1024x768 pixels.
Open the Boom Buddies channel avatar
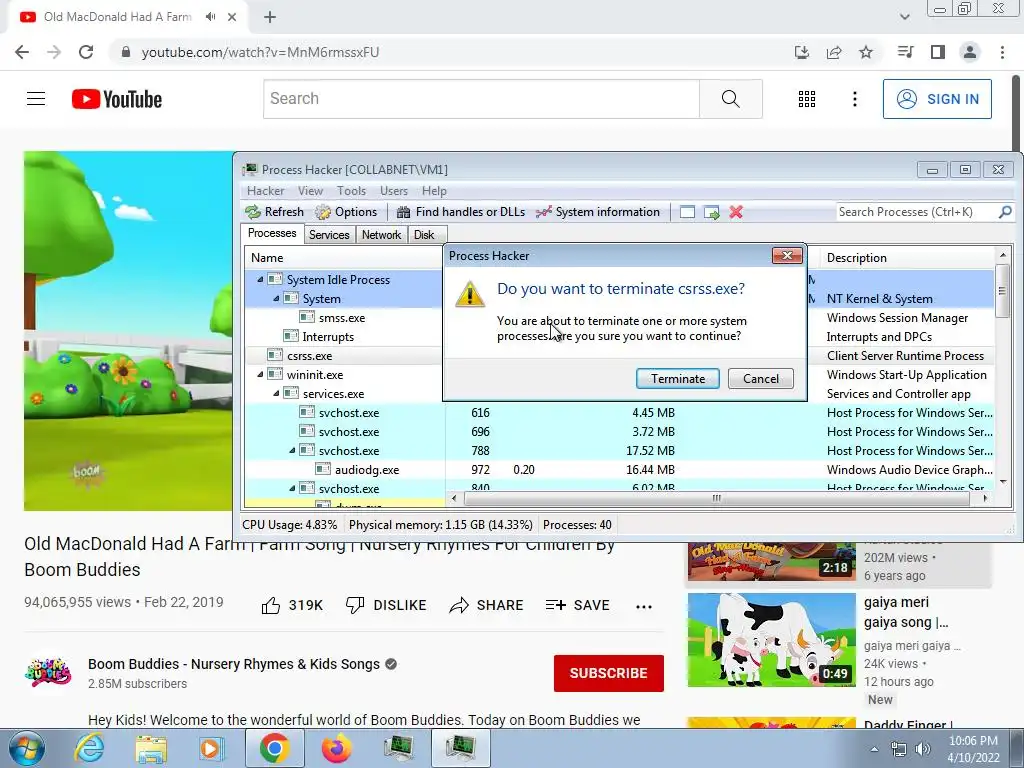pyautogui.click(x=48, y=673)
